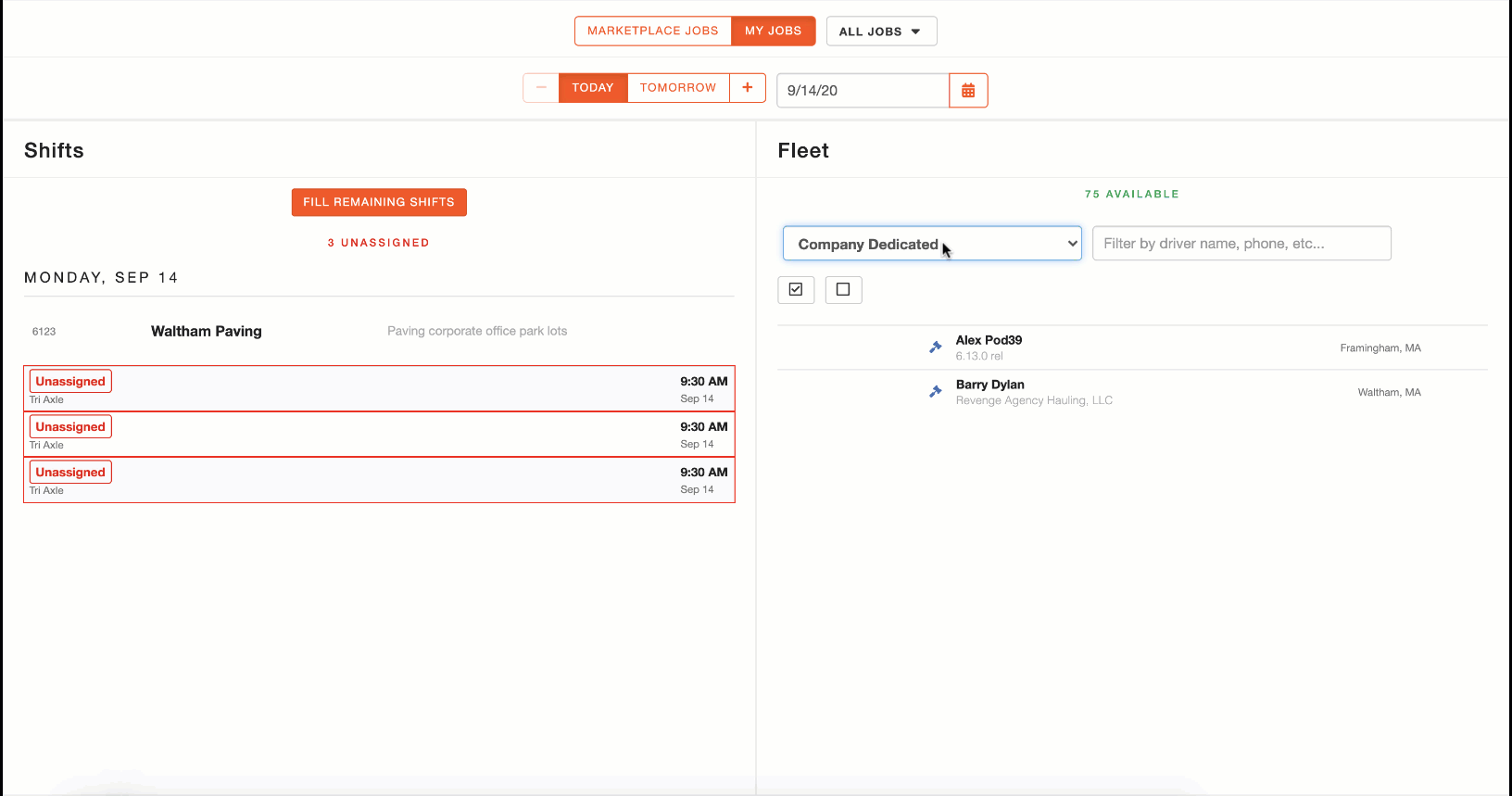
Task: Open the calendar date picker
Action: (x=968, y=91)
